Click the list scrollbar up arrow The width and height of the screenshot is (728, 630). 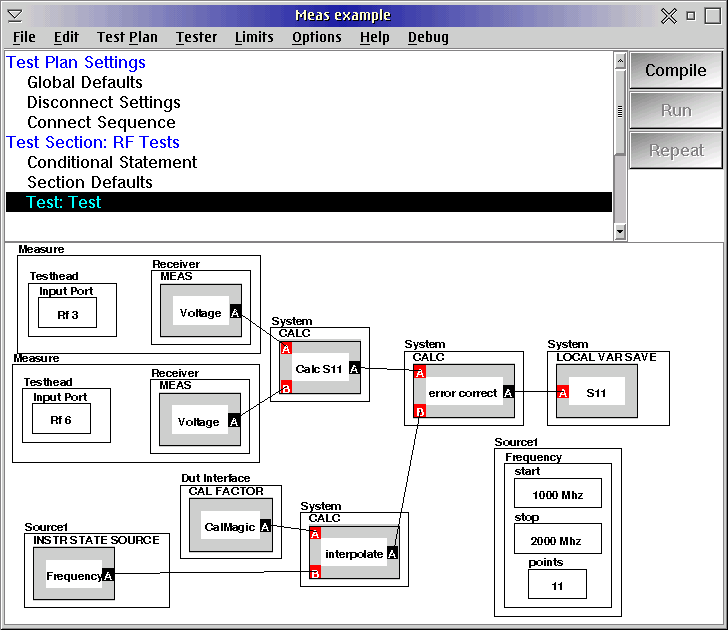point(620,61)
